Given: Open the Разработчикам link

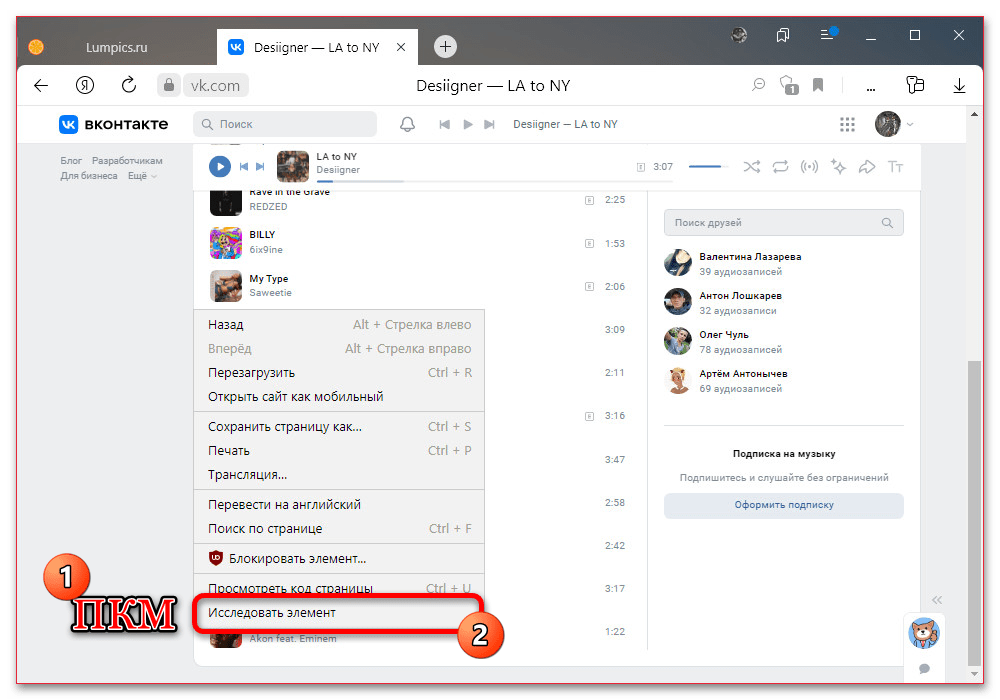Looking at the screenshot, I should click(127, 161).
